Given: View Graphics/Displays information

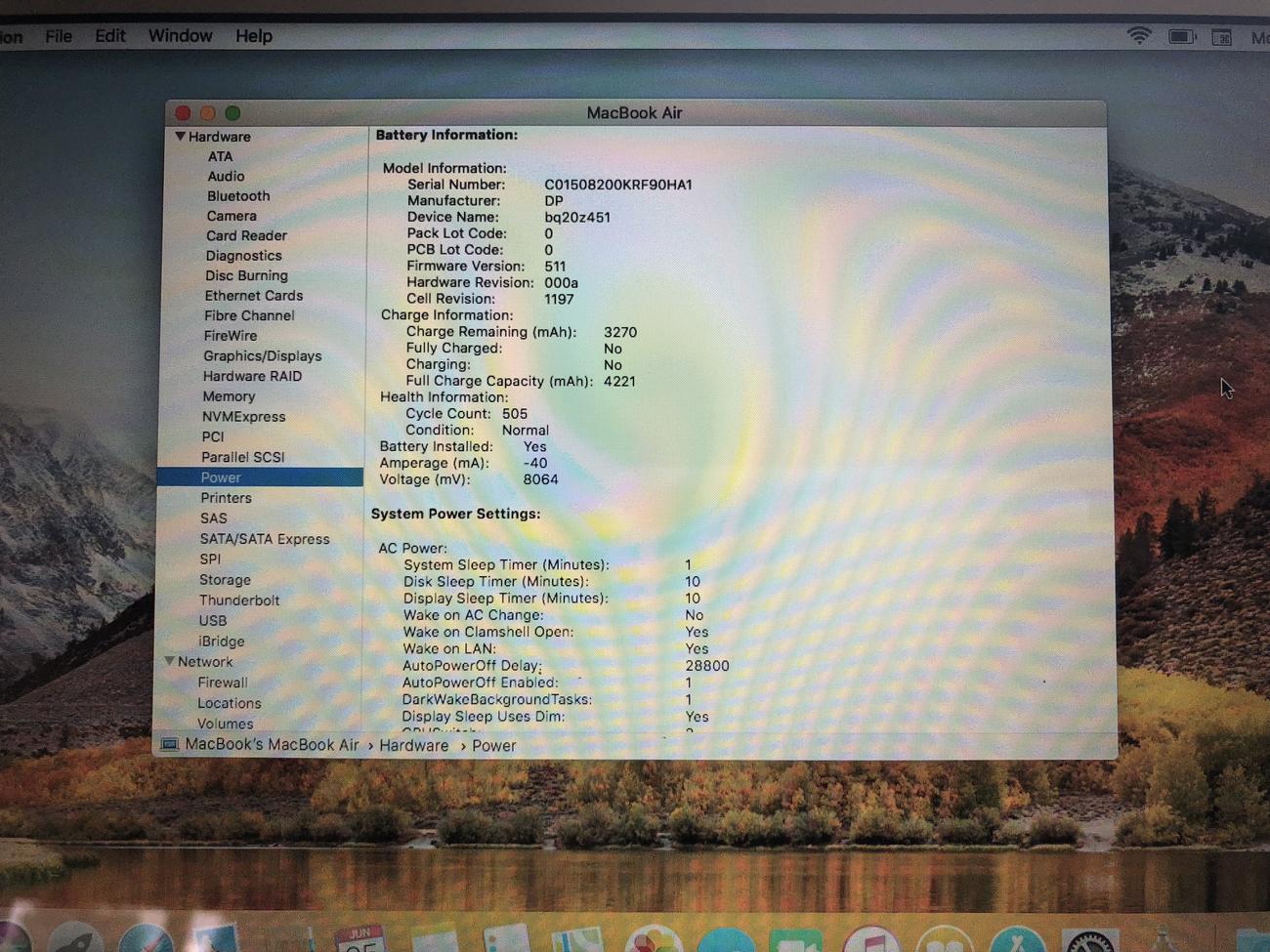Looking at the screenshot, I should (262, 356).
